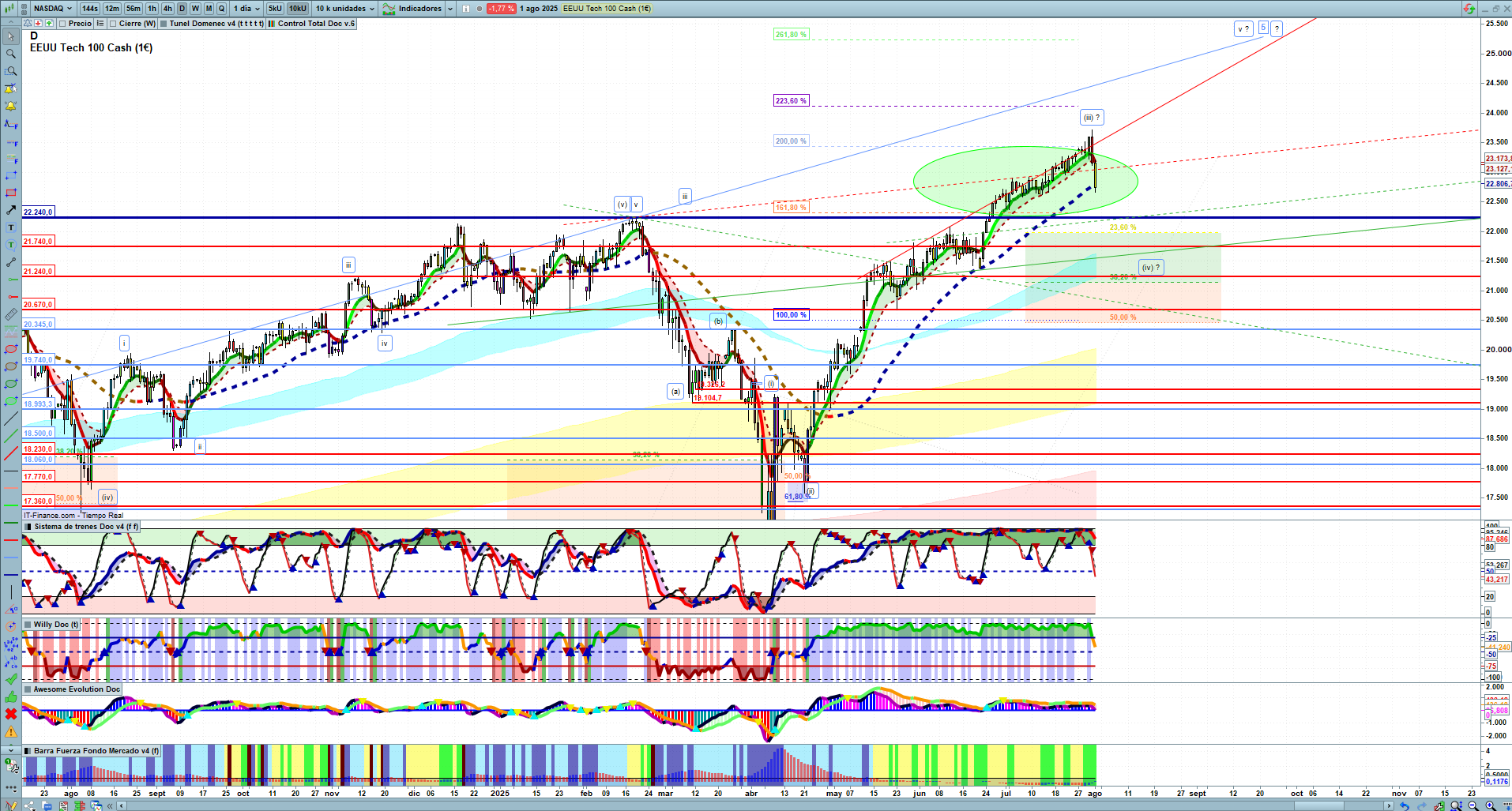This screenshot has height=811, width=1512.
Task: Select the ruler measurement tool
Action: pos(11,314)
